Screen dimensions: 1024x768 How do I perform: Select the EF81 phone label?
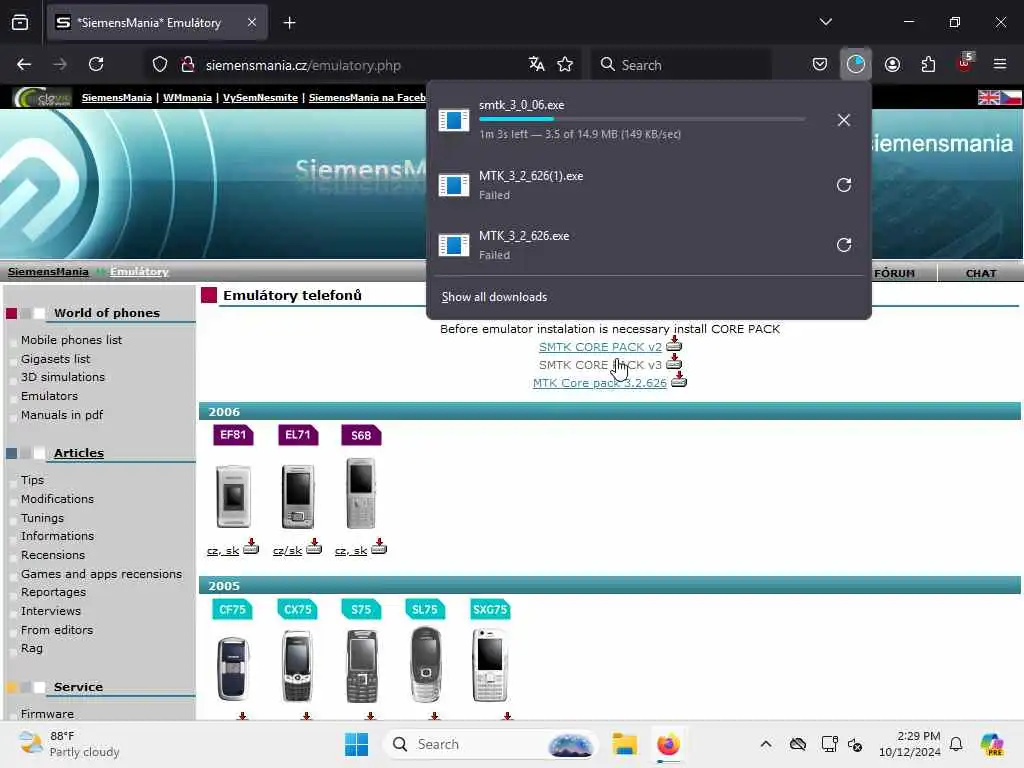point(233,435)
